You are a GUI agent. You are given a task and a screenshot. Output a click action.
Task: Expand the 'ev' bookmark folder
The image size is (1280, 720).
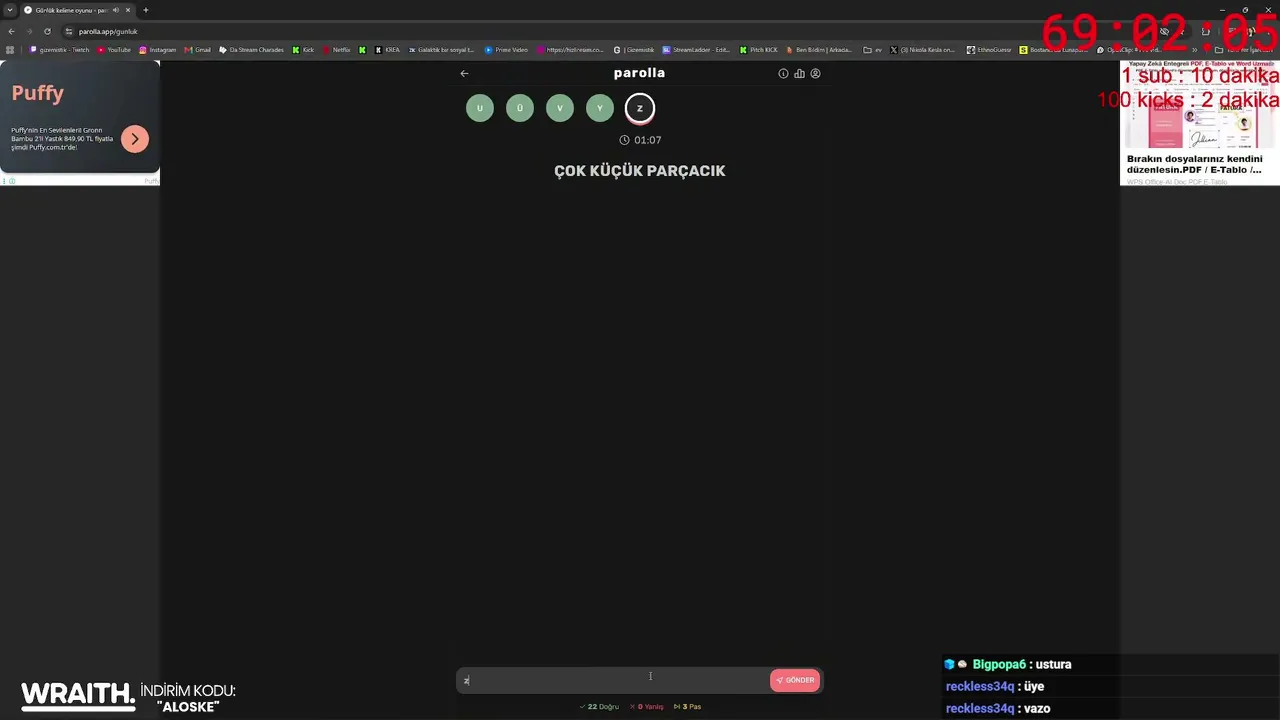tap(873, 49)
